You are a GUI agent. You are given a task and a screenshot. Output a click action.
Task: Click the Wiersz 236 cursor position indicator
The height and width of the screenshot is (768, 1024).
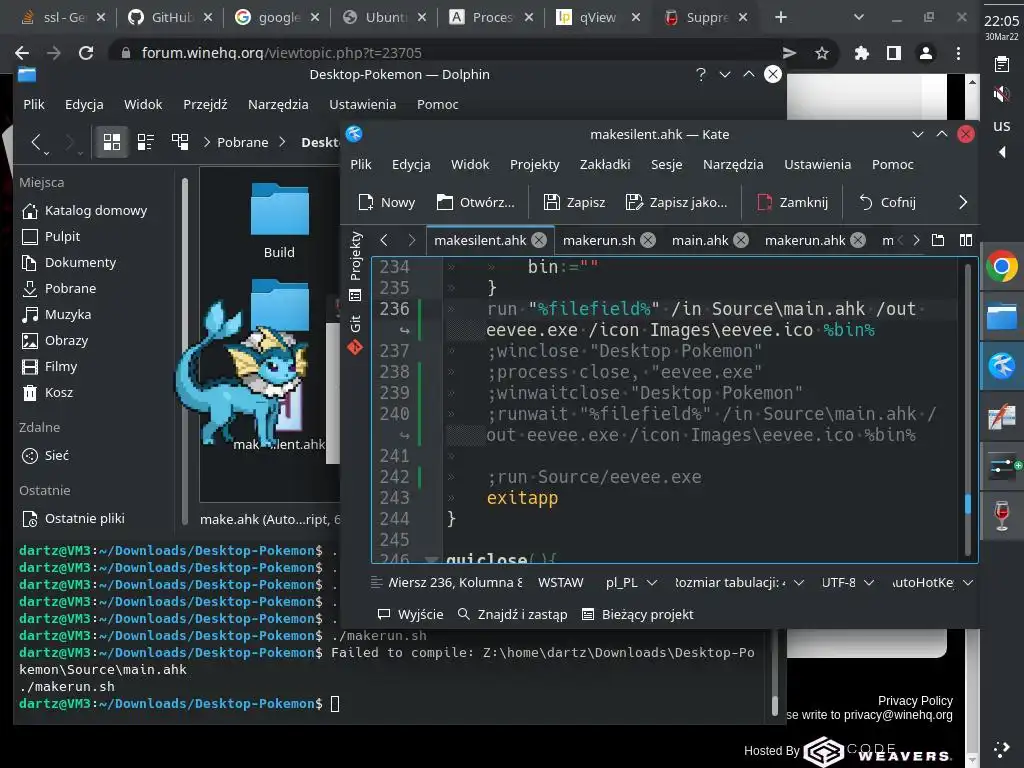coord(455,583)
